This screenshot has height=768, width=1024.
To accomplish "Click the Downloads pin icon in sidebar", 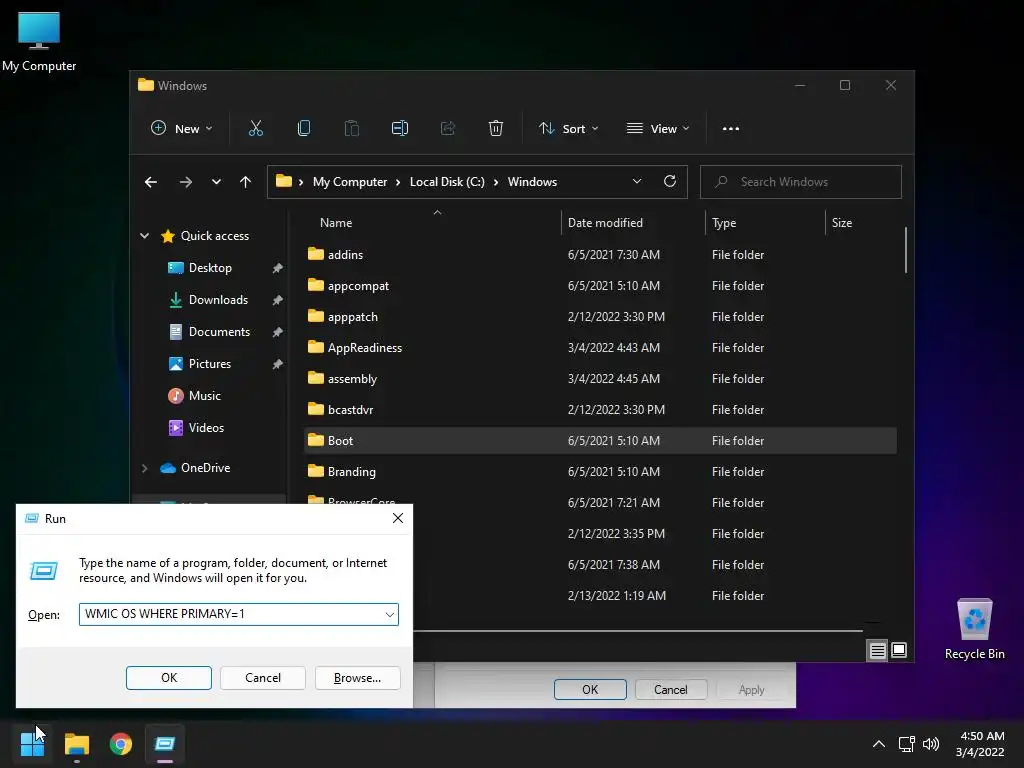I will [278, 300].
